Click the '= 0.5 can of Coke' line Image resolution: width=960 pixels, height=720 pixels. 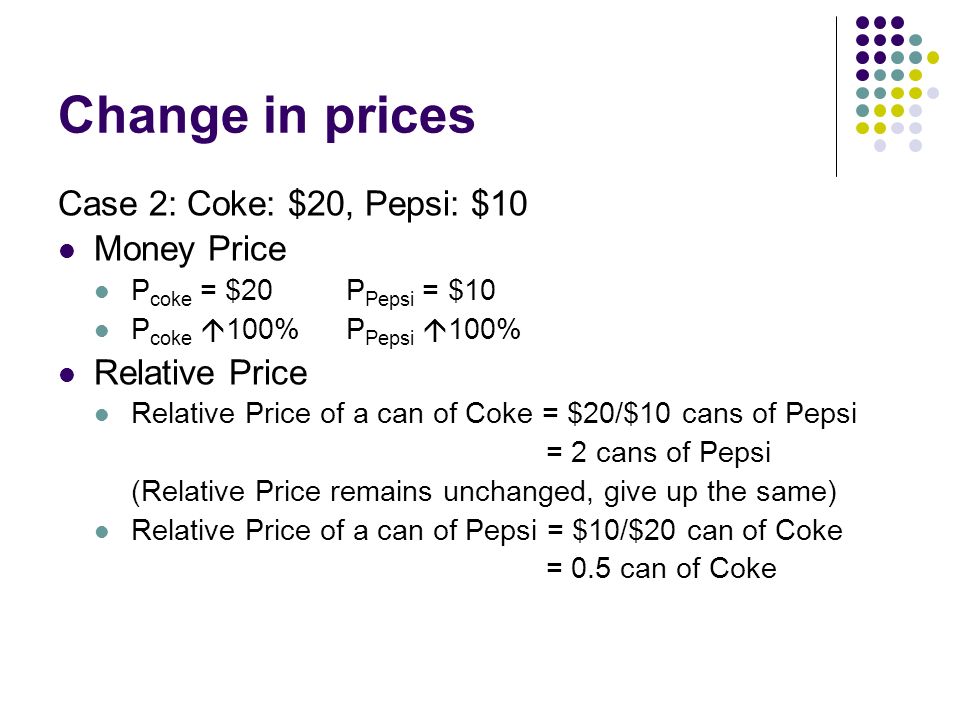661,569
